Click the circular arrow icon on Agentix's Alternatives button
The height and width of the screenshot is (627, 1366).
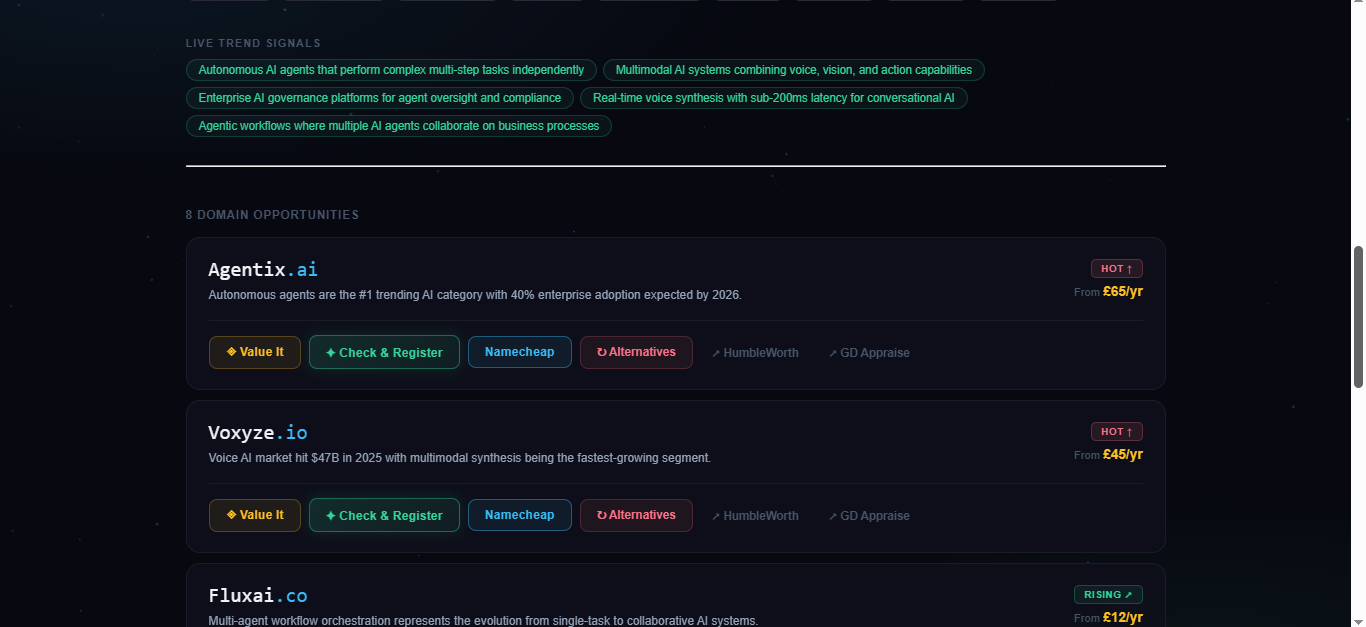click(x=600, y=352)
